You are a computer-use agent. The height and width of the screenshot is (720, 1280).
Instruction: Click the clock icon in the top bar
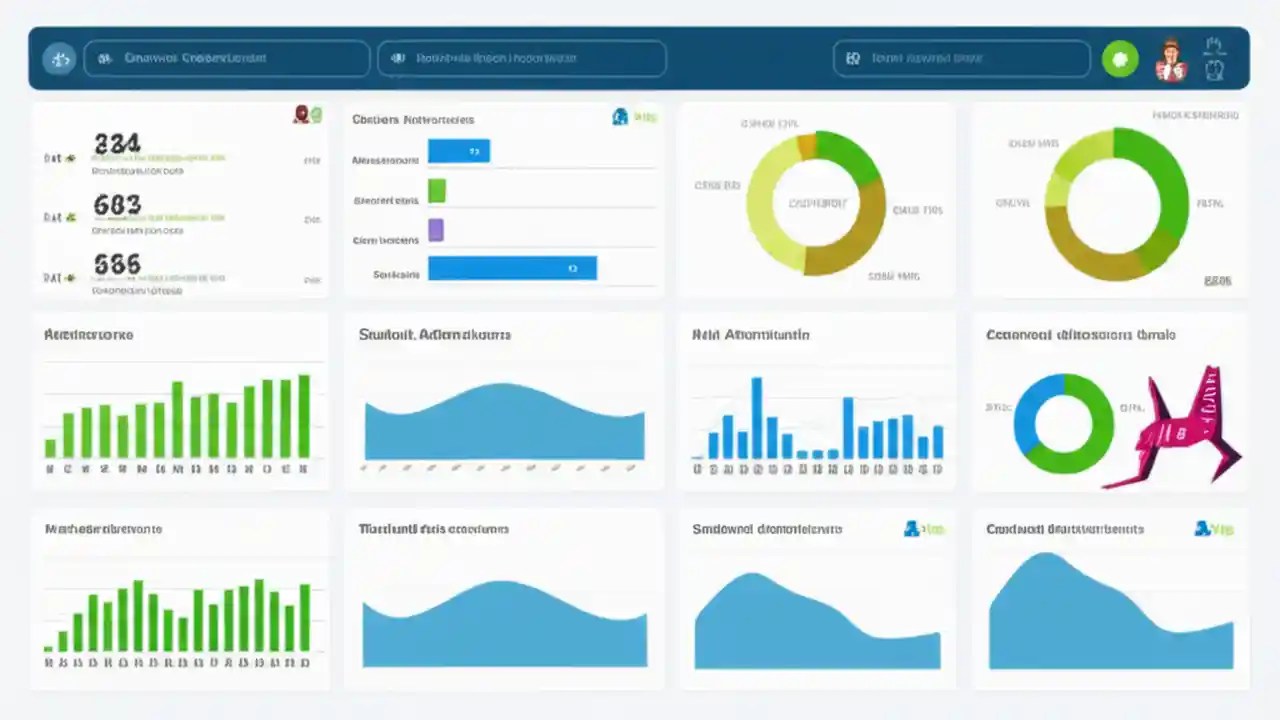coord(1213,68)
